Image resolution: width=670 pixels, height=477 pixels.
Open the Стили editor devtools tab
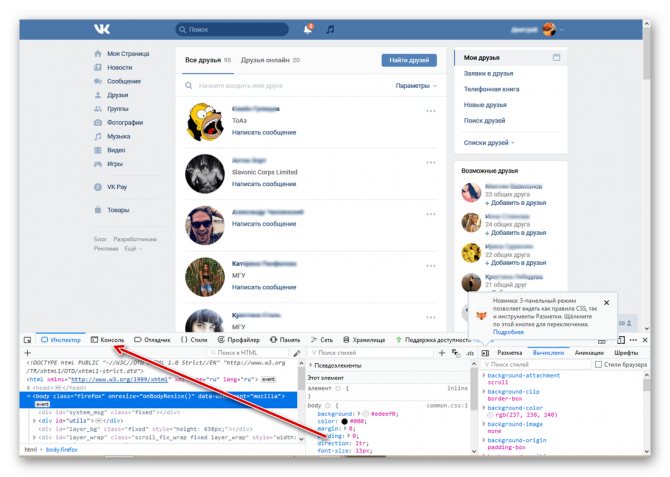pos(194,340)
